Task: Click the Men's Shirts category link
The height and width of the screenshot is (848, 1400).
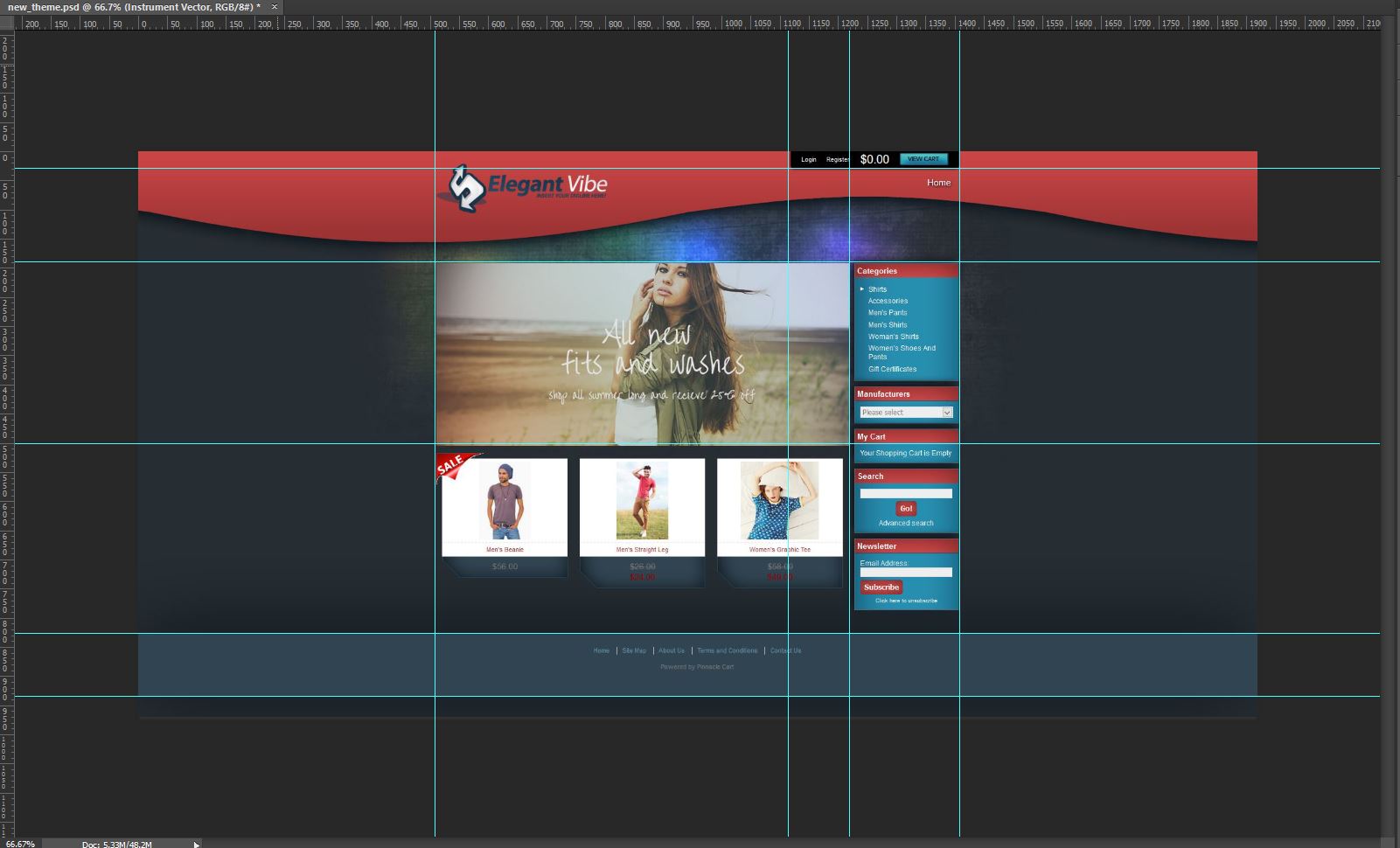Action: 888,324
